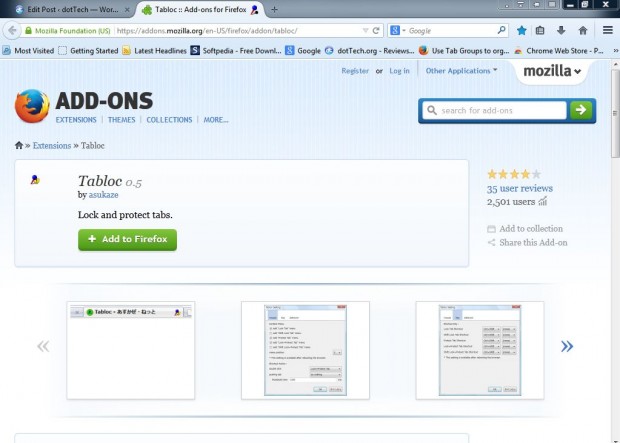
Task: Click the Log in link
Action: coord(399,70)
